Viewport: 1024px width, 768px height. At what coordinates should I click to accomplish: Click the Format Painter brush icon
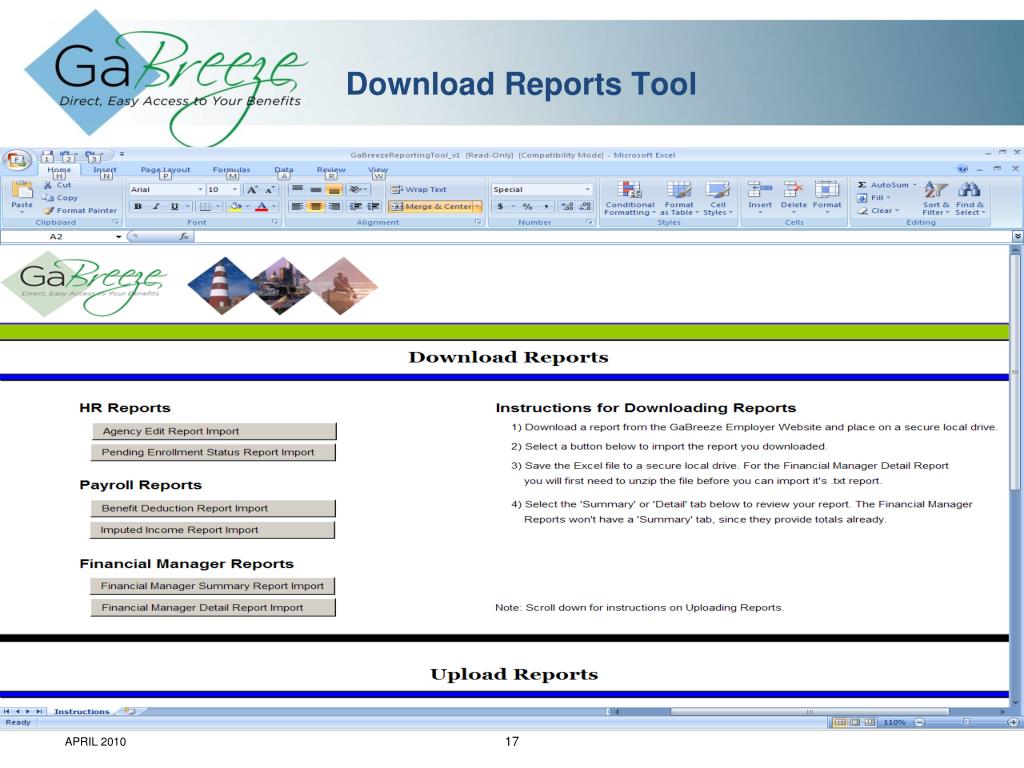point(49,211)
